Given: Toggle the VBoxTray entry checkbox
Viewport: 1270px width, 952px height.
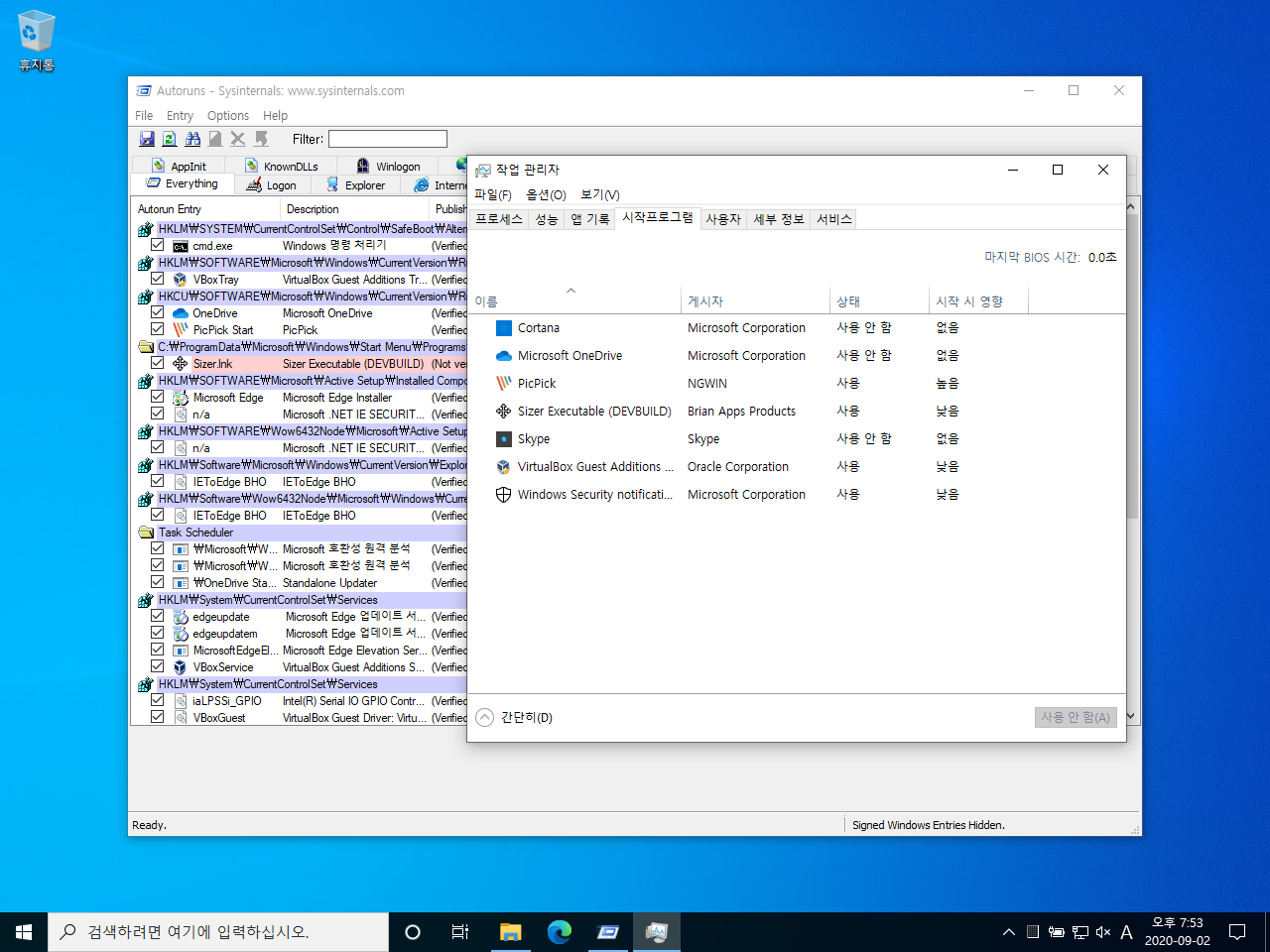Looking at the screenshot, I should tap(157, 279).
